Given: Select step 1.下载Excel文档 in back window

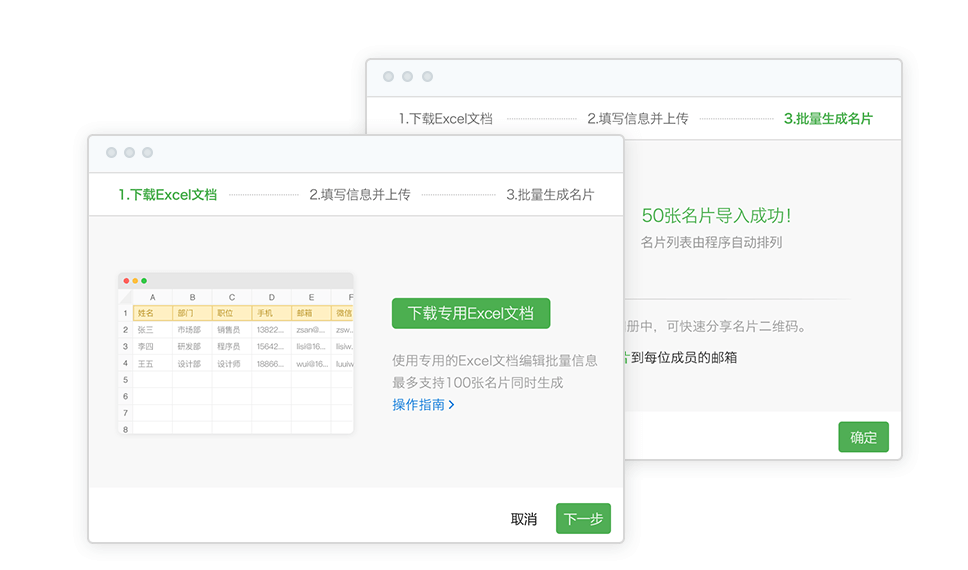Looking at the screenshot, I should point(445,119).
